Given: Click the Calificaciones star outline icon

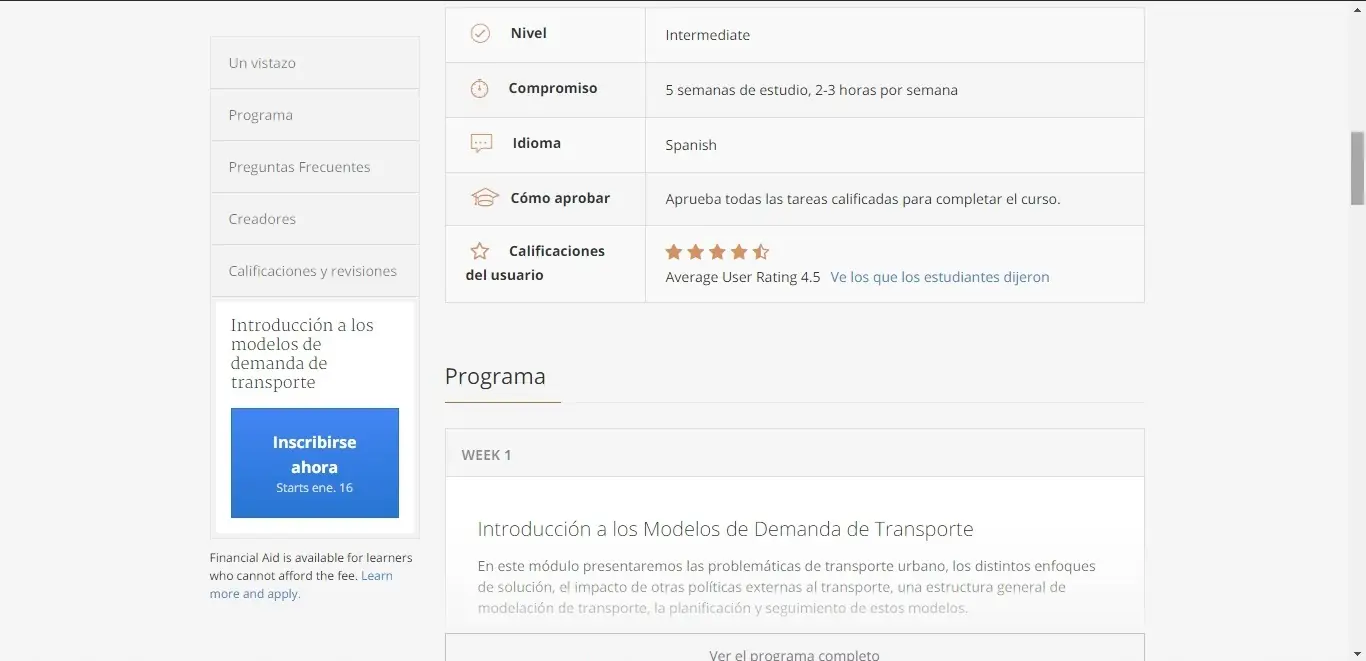Looking at the screenshot, I should pos(480,251).
